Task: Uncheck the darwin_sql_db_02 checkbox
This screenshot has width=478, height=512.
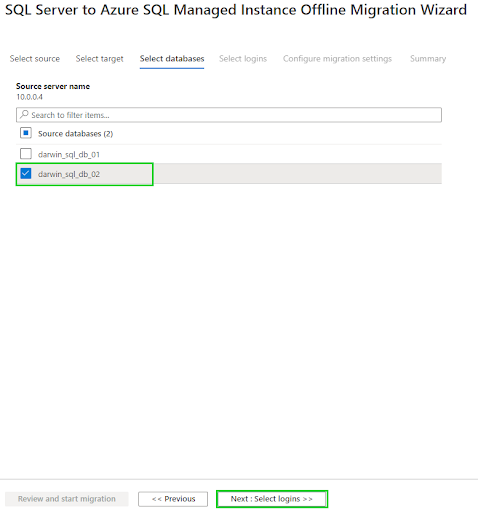Action: [26, 173]
